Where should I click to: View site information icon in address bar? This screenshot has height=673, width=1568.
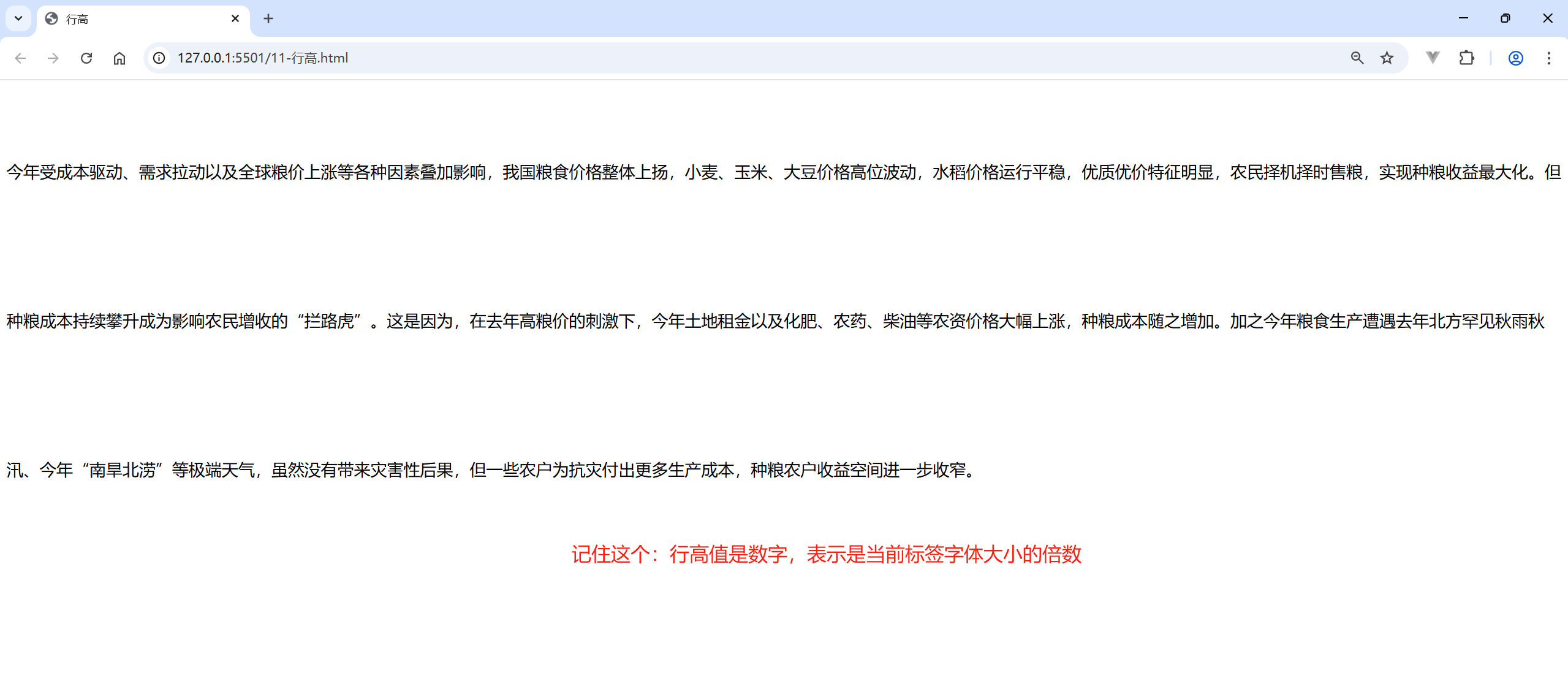point(159,58)
